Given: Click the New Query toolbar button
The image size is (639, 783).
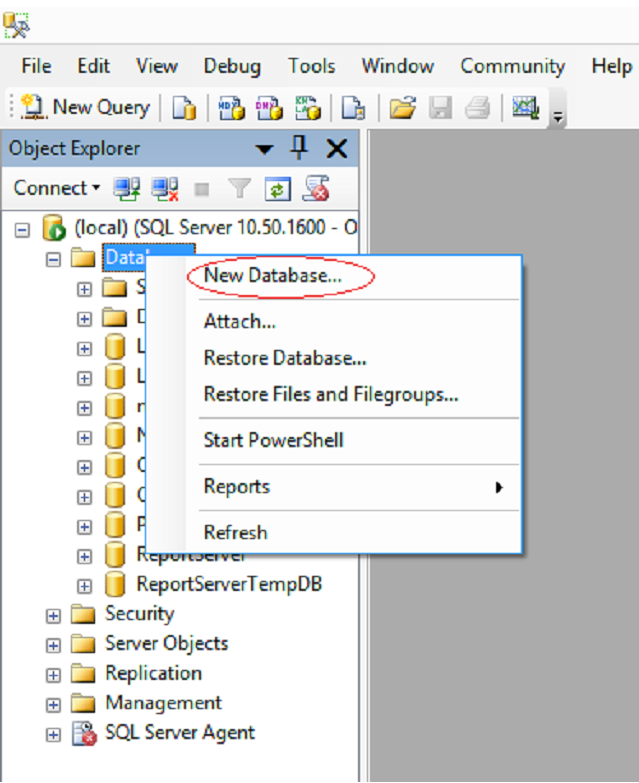Looking at the screenshot, I should [x=85, y=108].
